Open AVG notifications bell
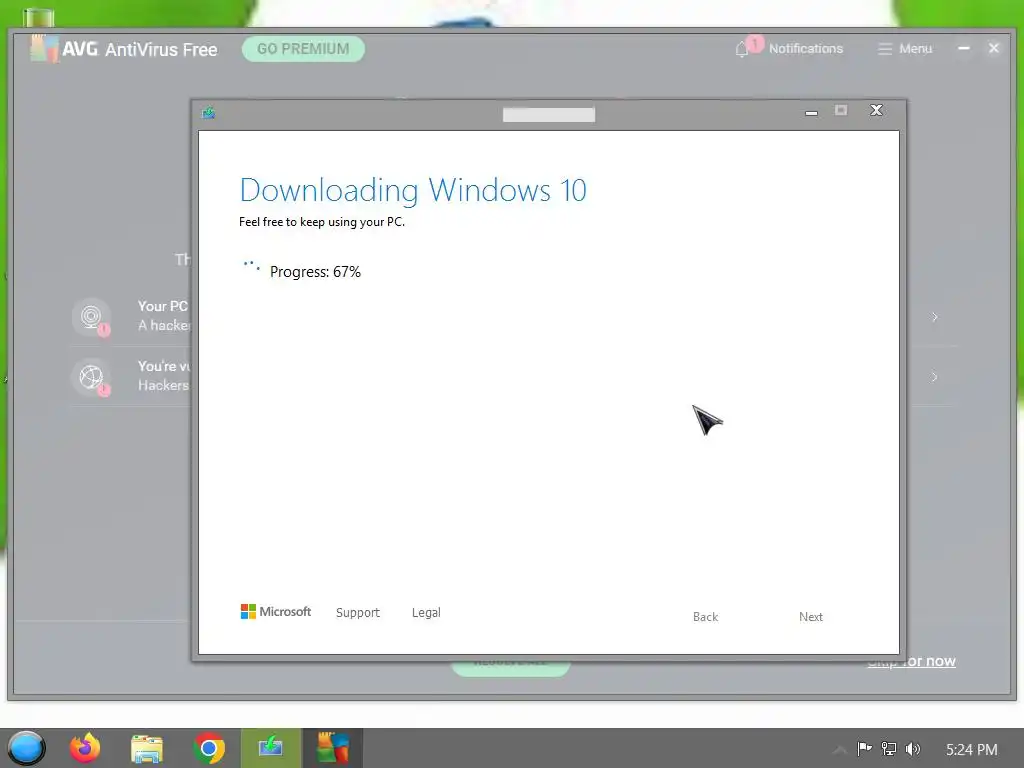 click(x=742, y=49)
